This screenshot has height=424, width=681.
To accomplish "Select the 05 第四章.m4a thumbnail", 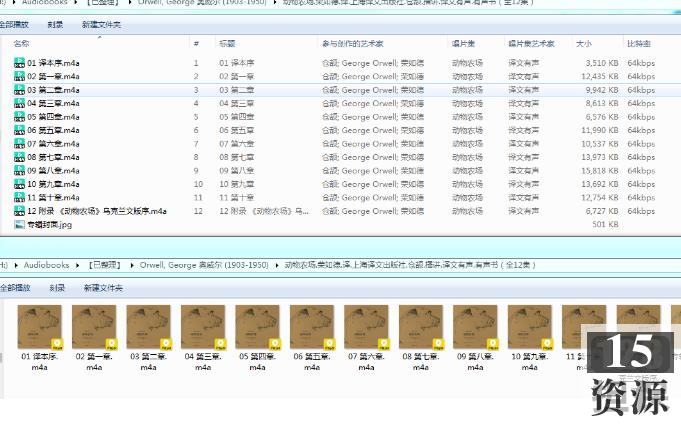I will [258, 327].
